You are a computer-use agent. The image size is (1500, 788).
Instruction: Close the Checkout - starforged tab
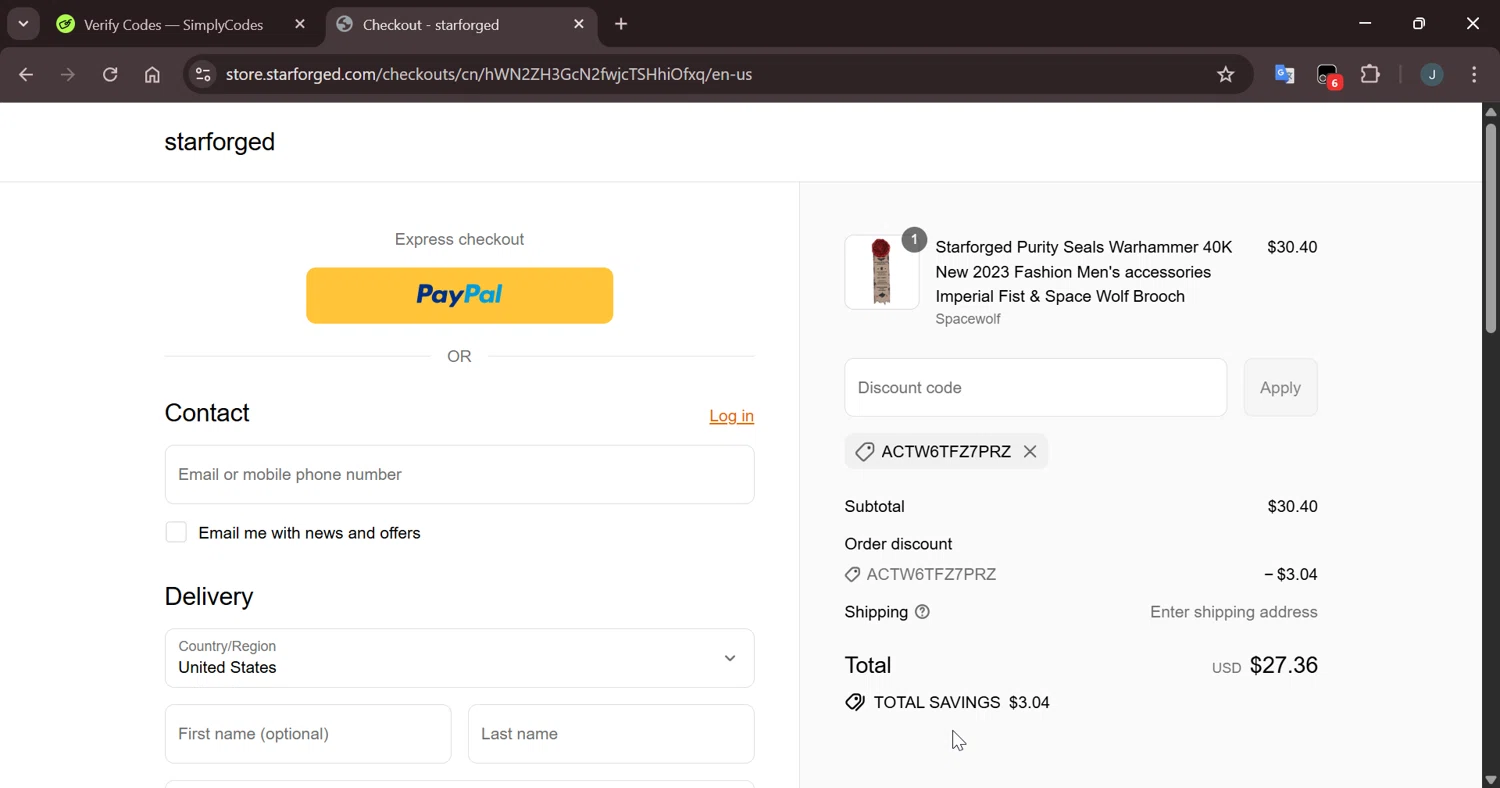coord(579,24)
